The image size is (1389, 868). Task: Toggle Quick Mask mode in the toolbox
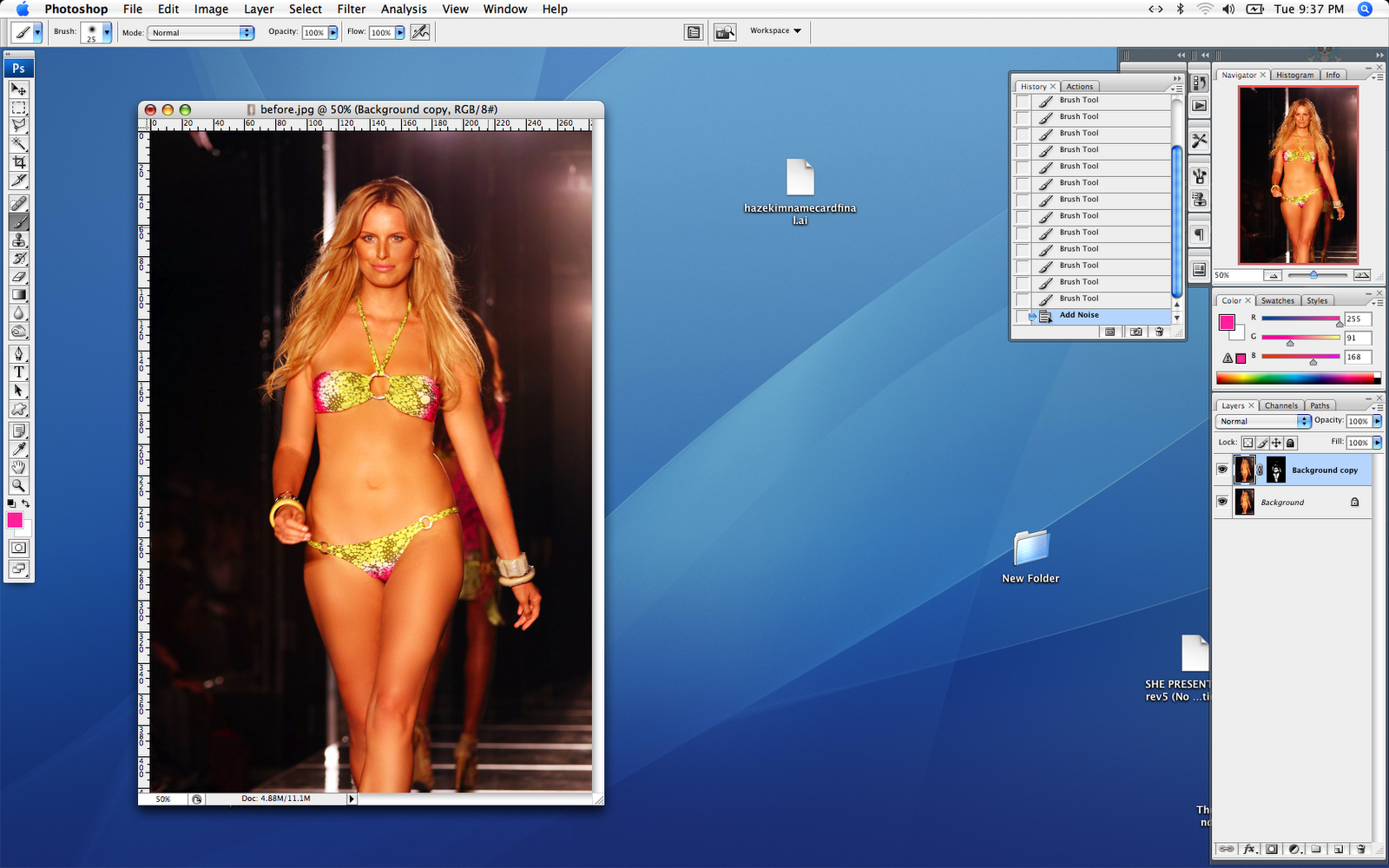pyautogui.click(x=18, y=548)
